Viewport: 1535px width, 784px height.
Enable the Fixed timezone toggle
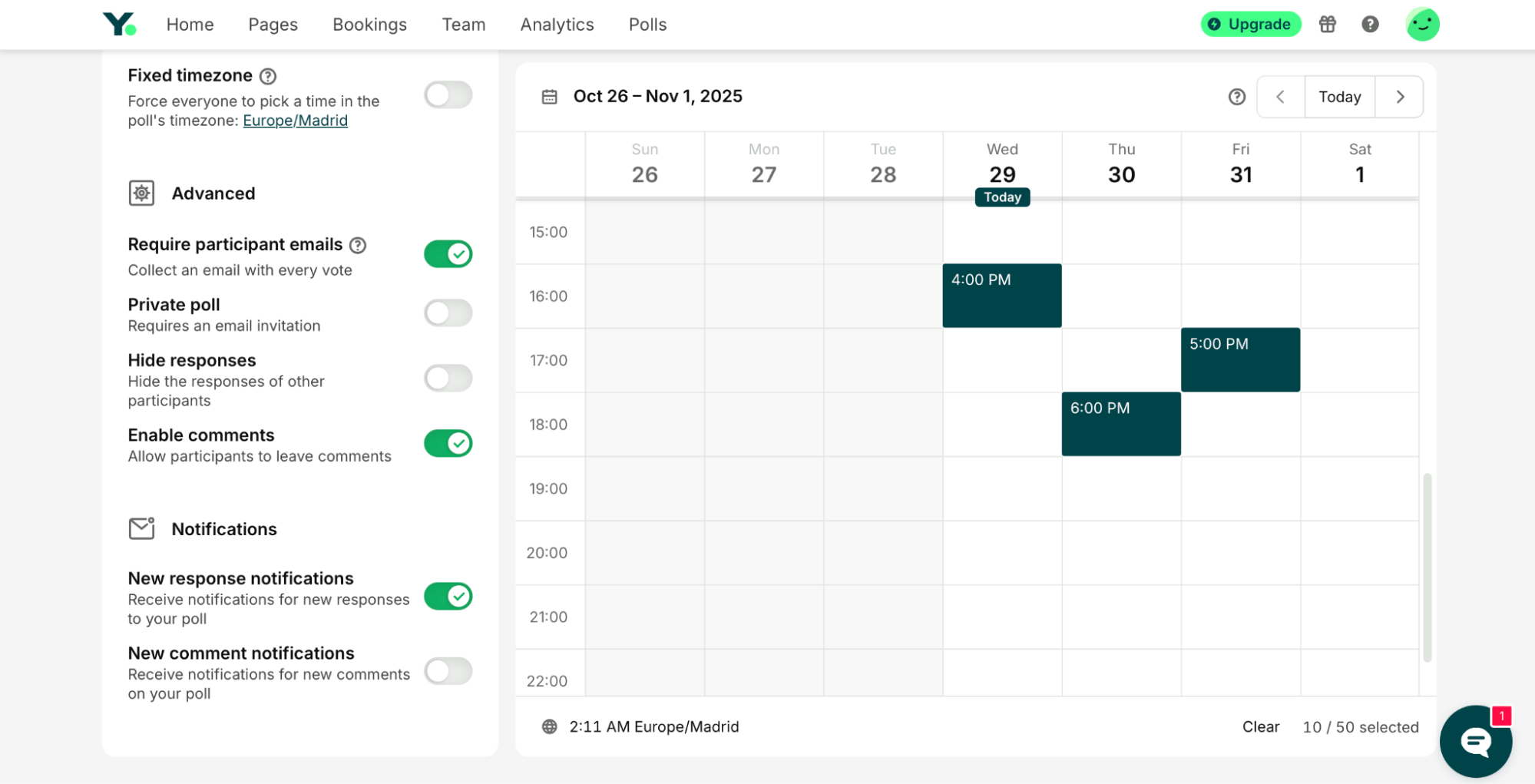pyautogui.click(x=448, y=94)
